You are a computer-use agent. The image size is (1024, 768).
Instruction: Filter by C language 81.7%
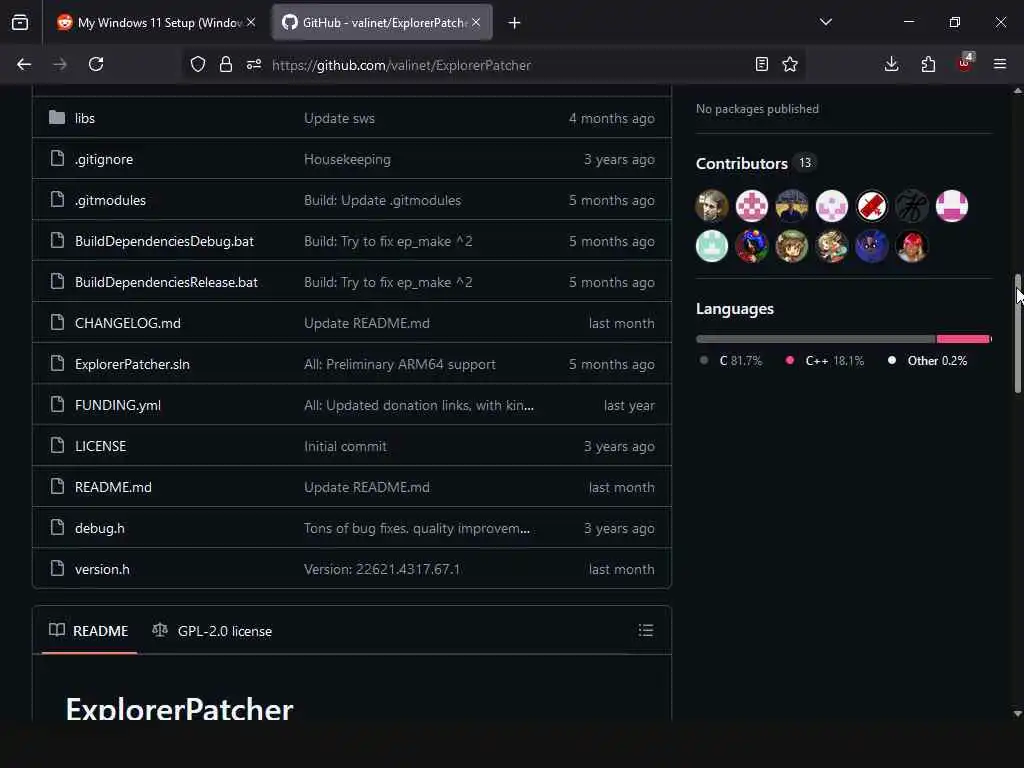(731, 360)
